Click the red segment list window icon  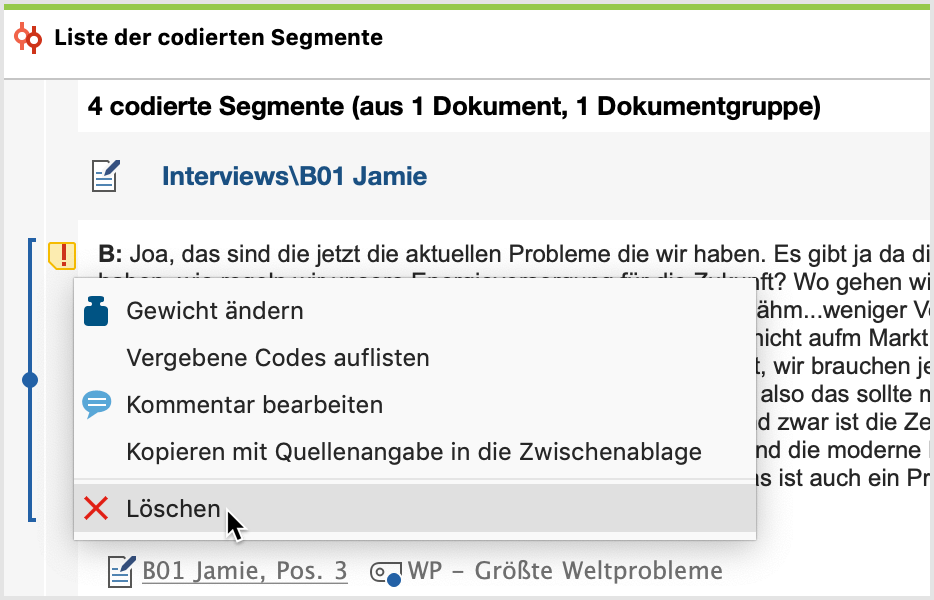point(28,38)
